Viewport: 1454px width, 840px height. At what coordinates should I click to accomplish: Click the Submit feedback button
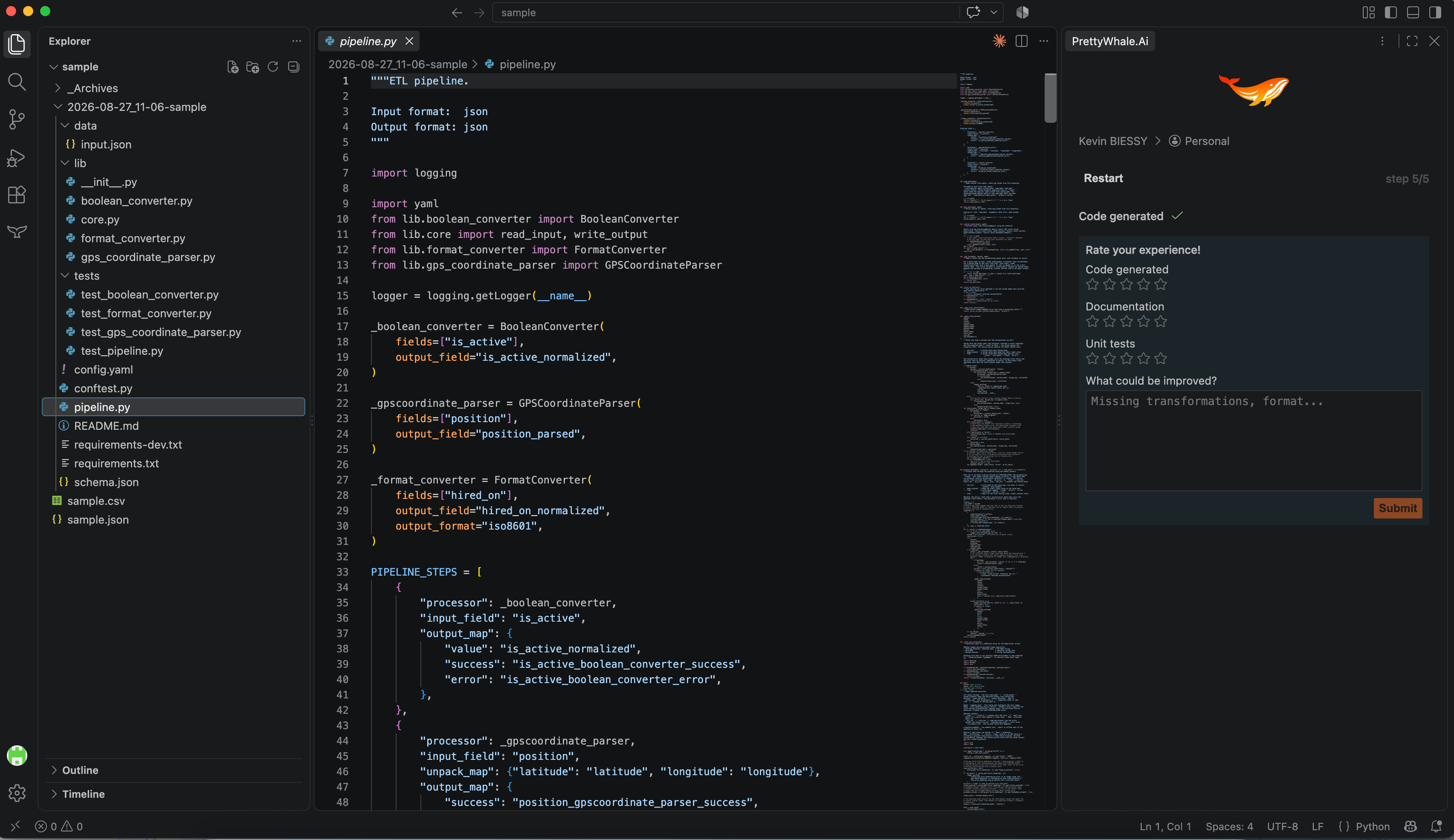coord(1397,508)
